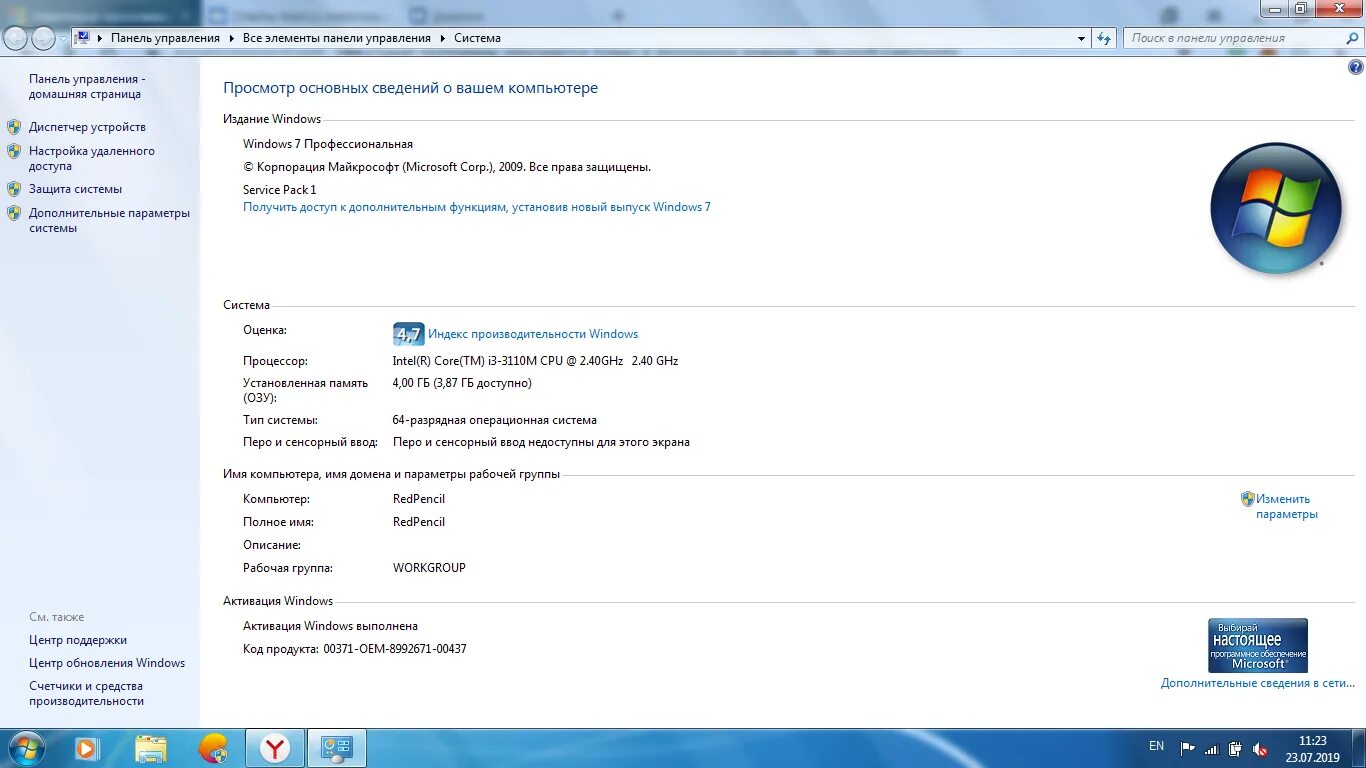
Task: Click the Back navigation arrow button
Action: [16, 38]
